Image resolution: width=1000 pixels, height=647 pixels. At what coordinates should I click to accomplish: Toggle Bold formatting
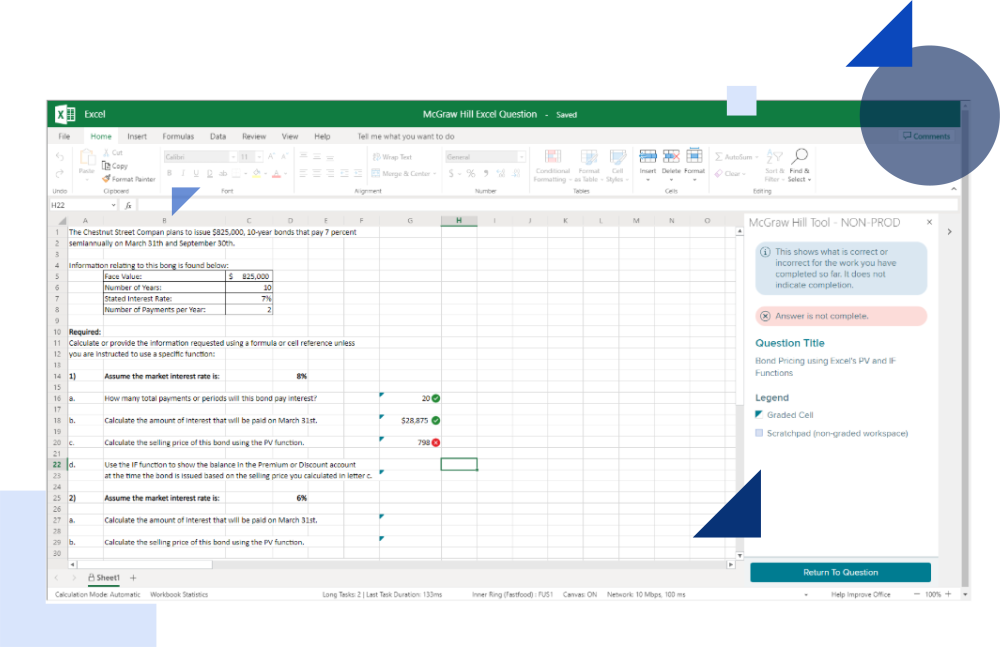(169, 174)
